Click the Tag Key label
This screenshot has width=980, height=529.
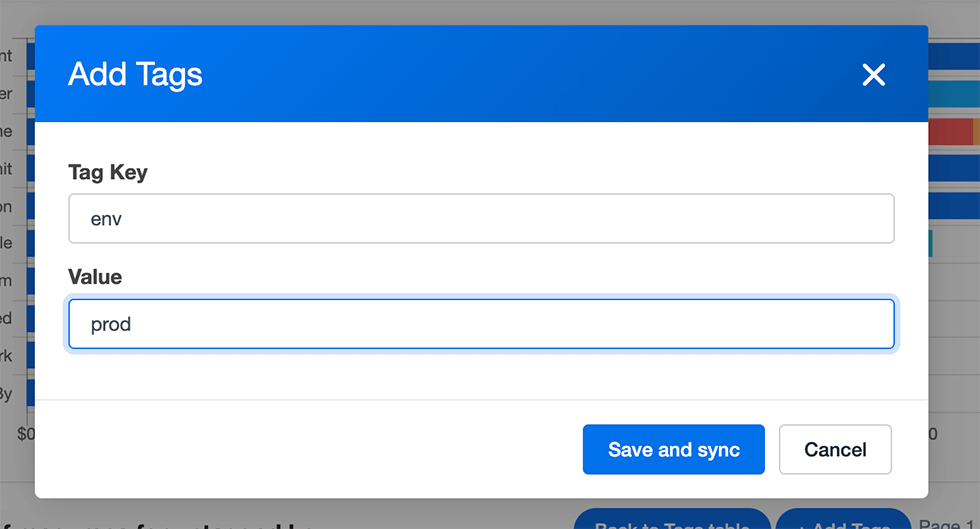(x=108, y=172)
